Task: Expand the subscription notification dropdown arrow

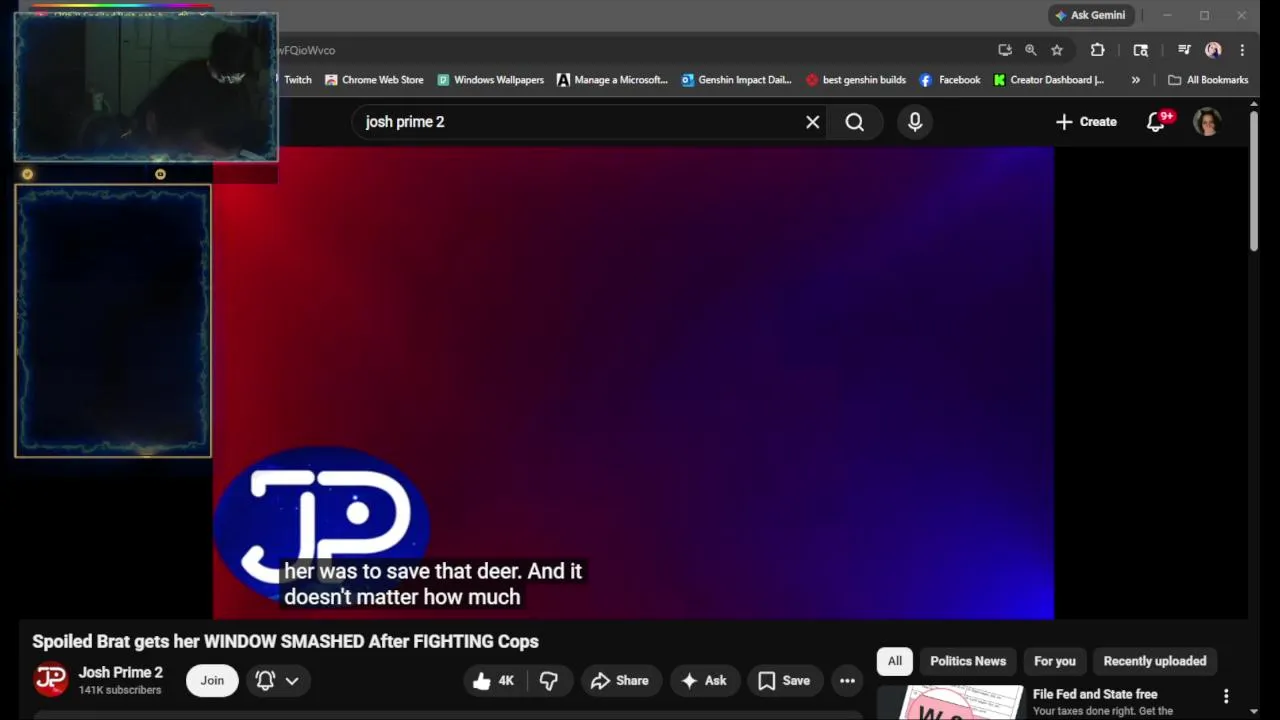Action: pyautogui.click(x=292, y=681)
